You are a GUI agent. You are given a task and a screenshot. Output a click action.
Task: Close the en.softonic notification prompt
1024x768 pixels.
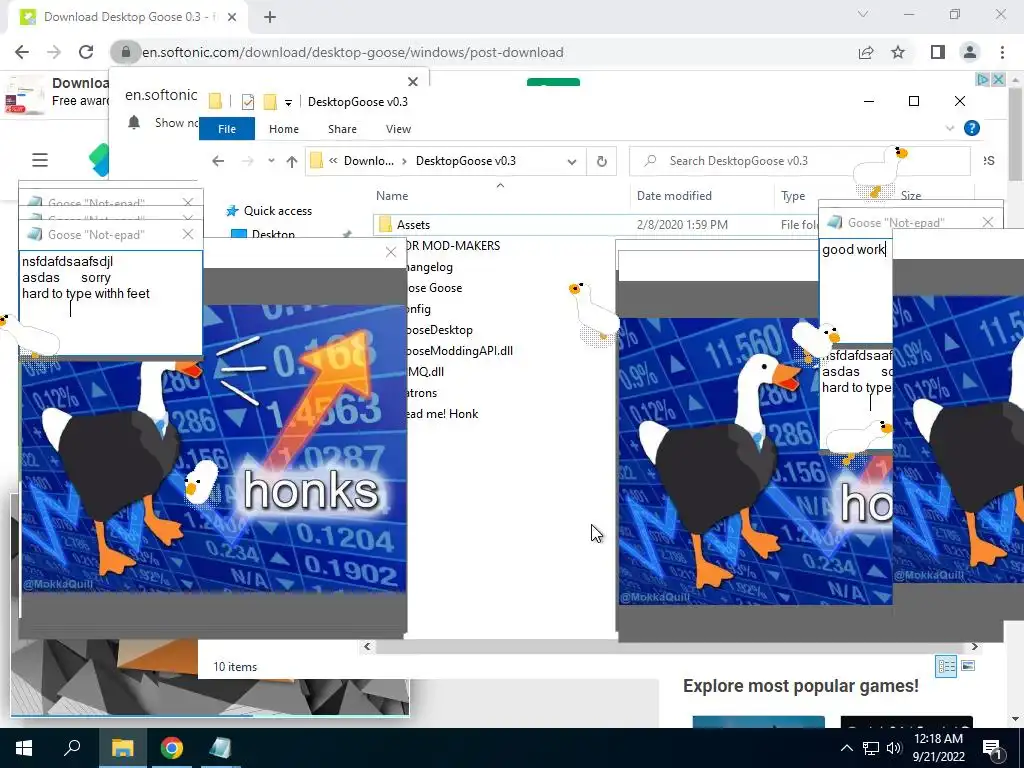413,82
